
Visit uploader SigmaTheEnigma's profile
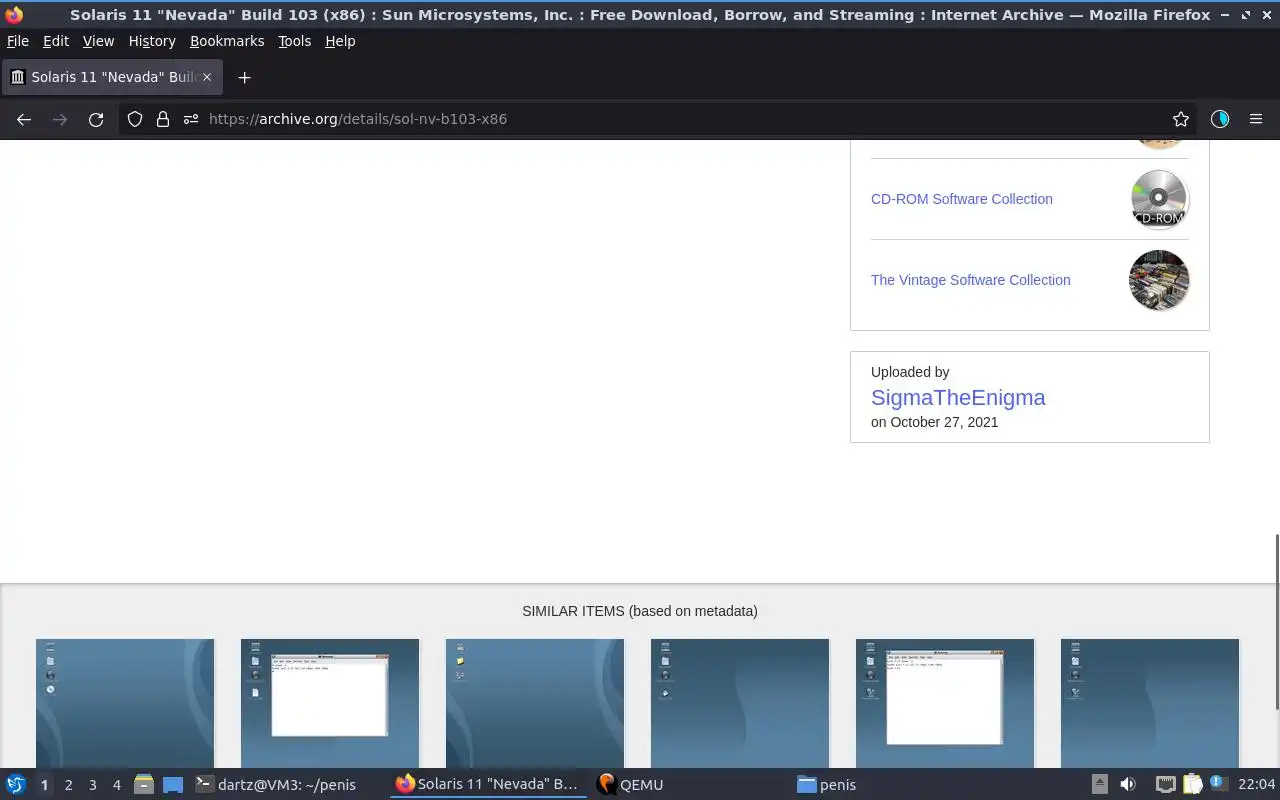click(958, 397)
